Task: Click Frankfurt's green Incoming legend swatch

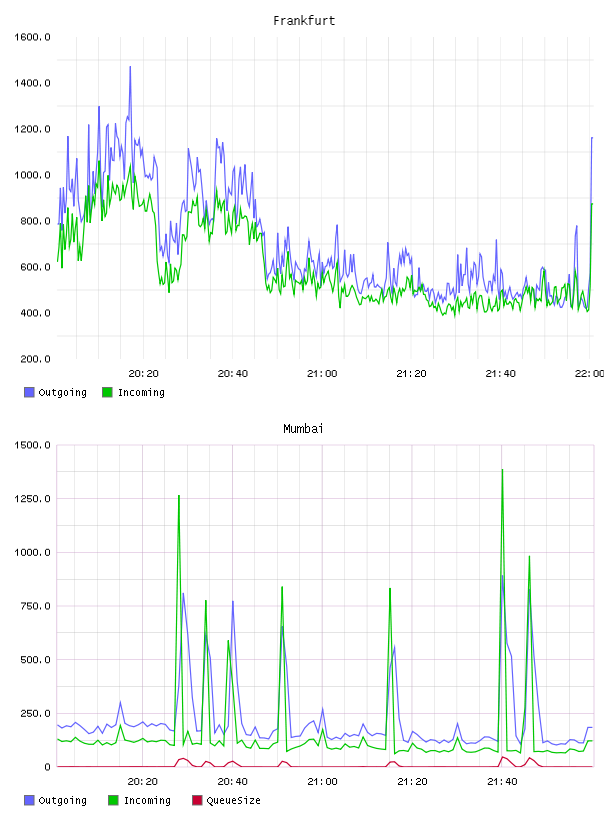Action: point(107,392)
